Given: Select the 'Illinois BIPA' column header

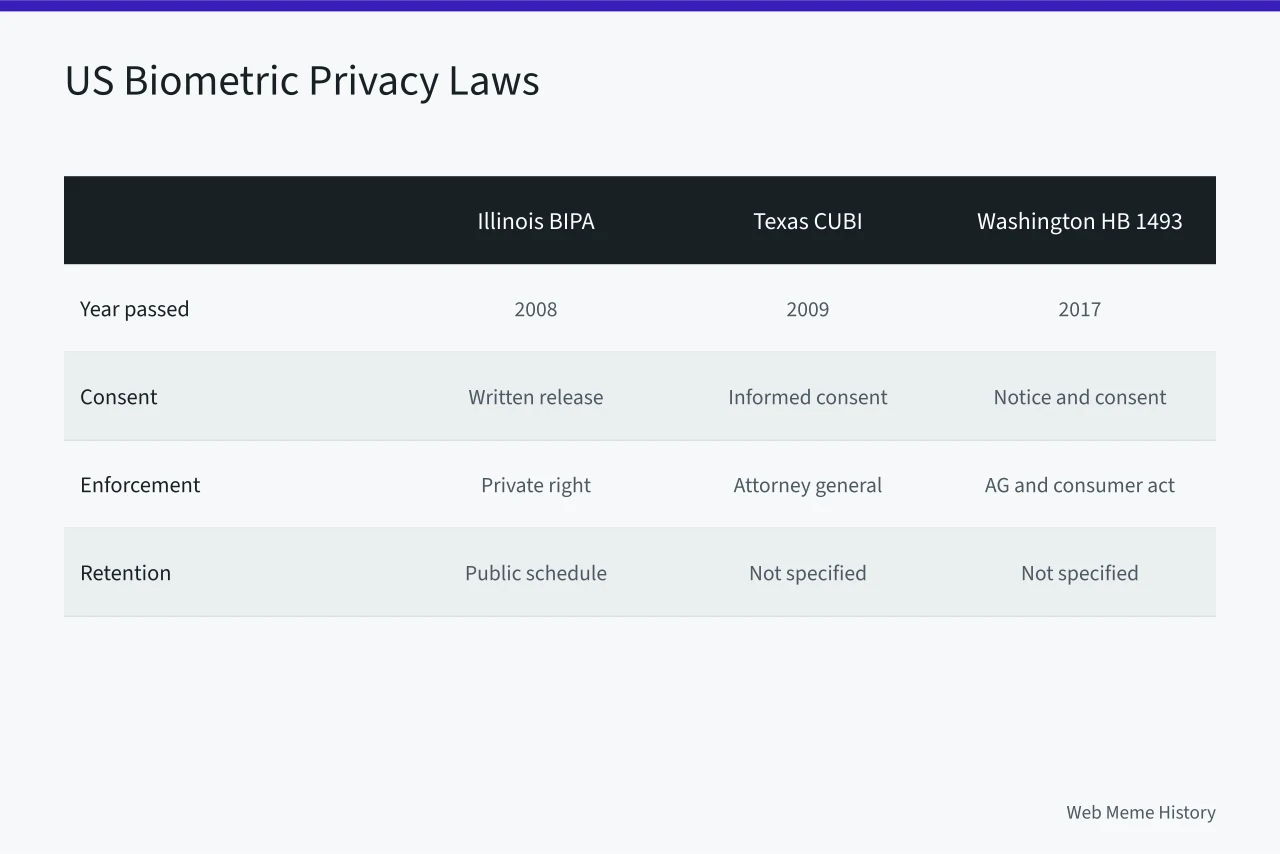Looking at the screenshot, I should click(536, 221).
